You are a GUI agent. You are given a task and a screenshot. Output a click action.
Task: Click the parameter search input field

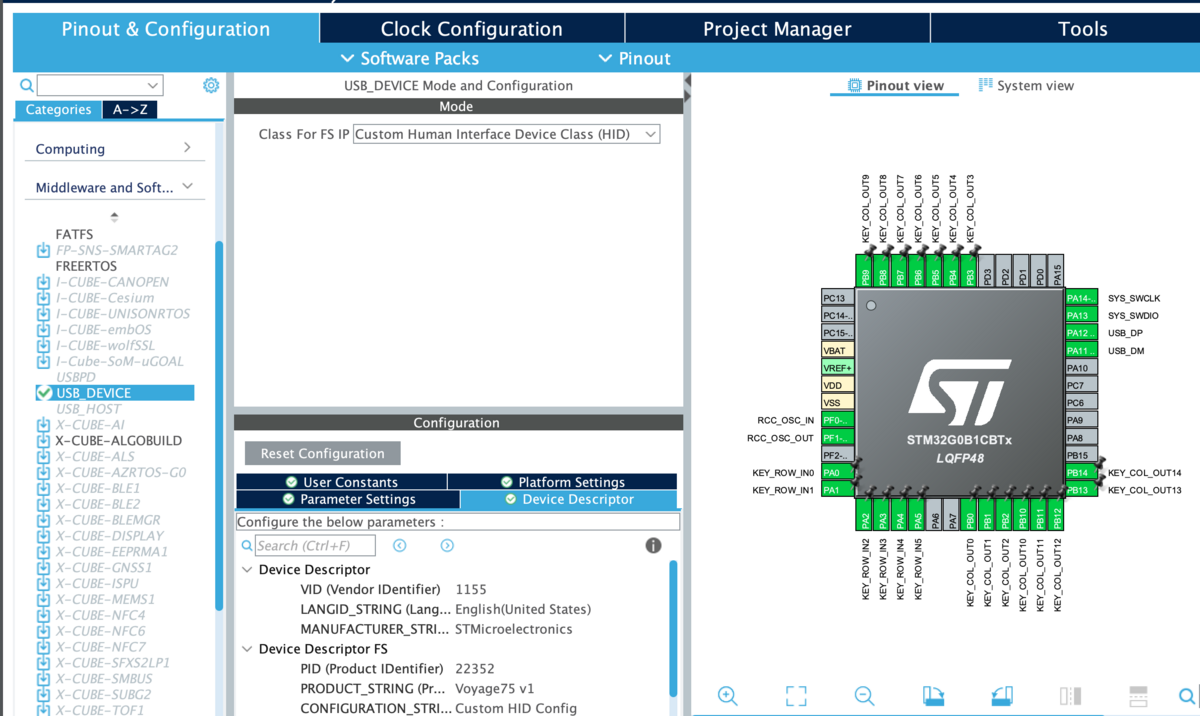coord(315,545)
